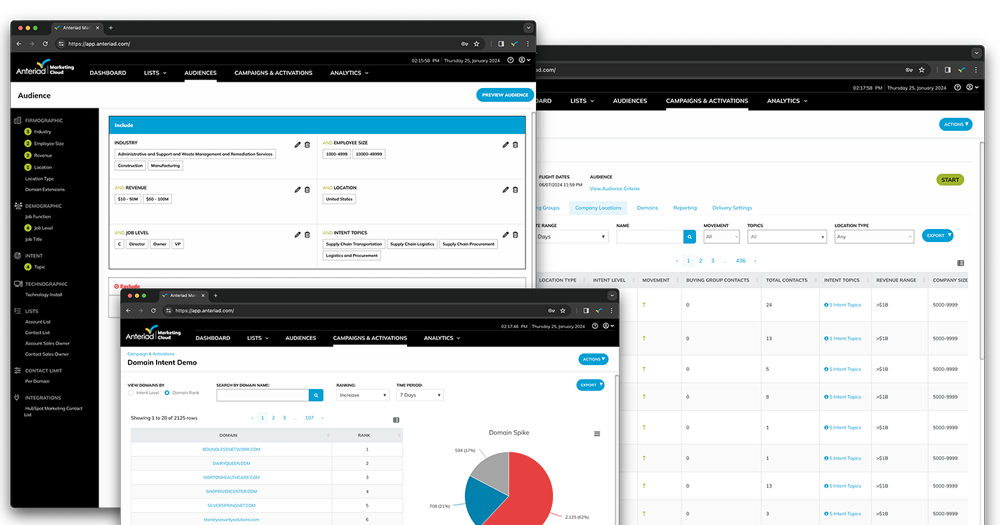
Task: Reload the page in the Audience browser window
Action: coord(45,44)
